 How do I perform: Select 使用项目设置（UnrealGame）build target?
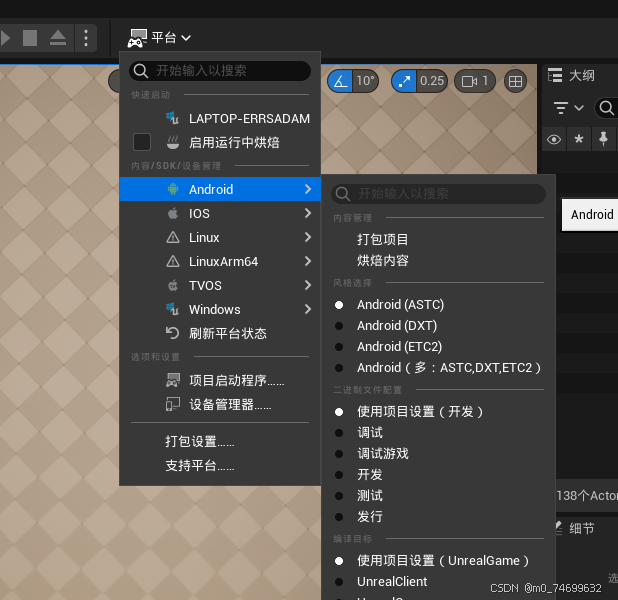[438, 561]
